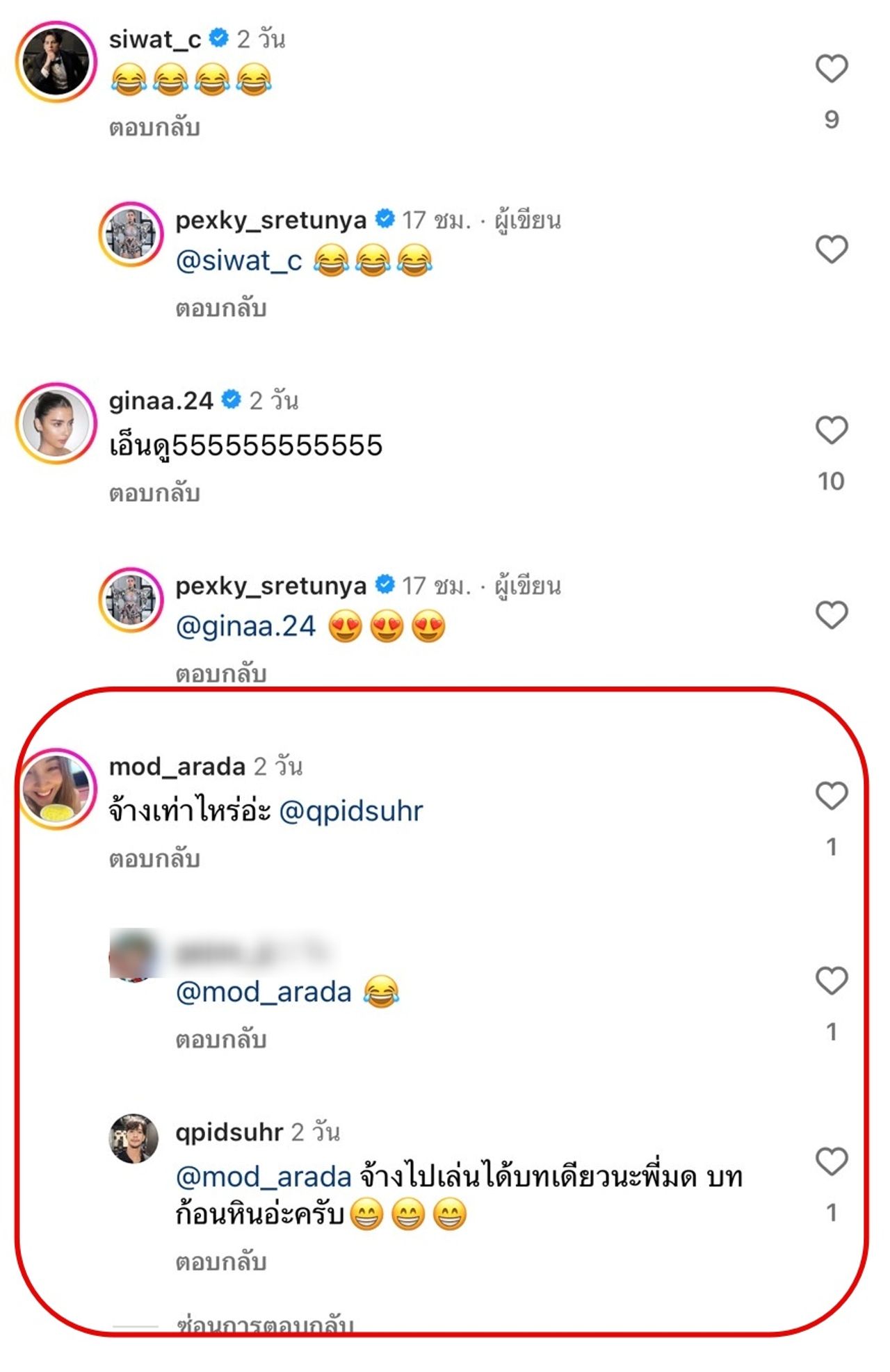Viewport: 890px width, 1372px height.
Task: Tap heart on pexky_sretunya's reply to ginaa.24
Action: 831,615
